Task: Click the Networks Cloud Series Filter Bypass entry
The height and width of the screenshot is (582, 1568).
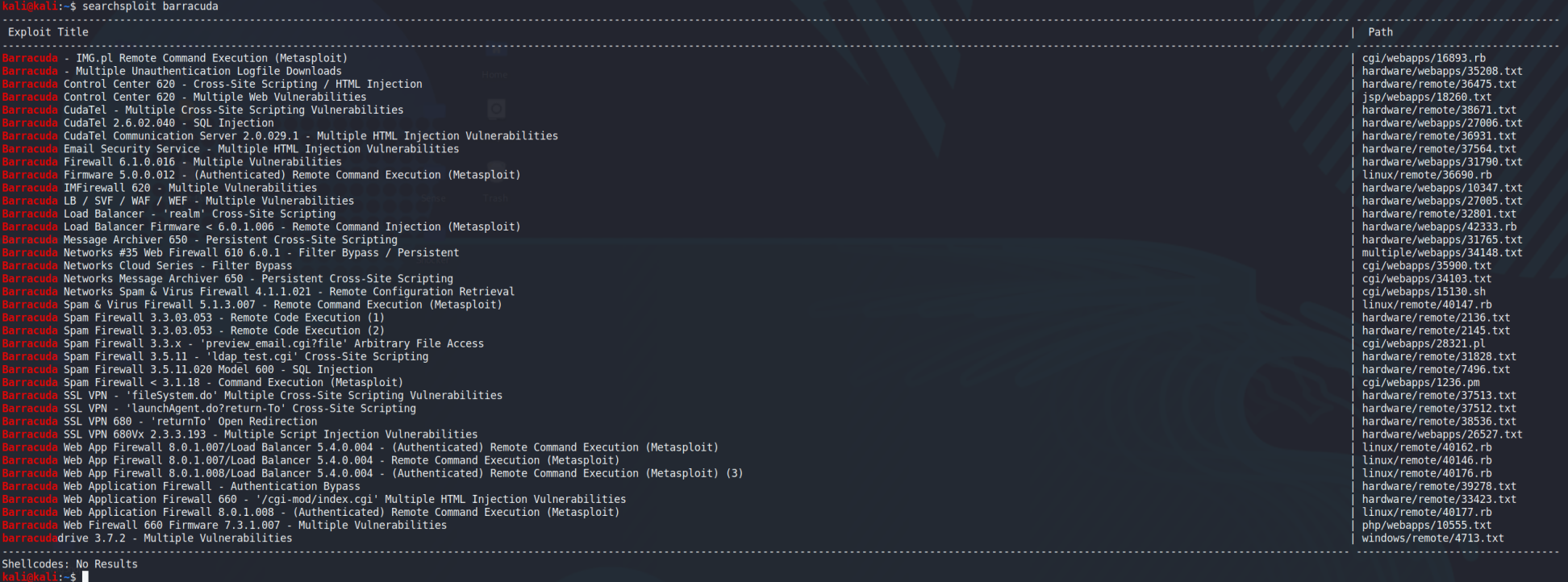Action: pyautogui.click(x=147, y=266)
